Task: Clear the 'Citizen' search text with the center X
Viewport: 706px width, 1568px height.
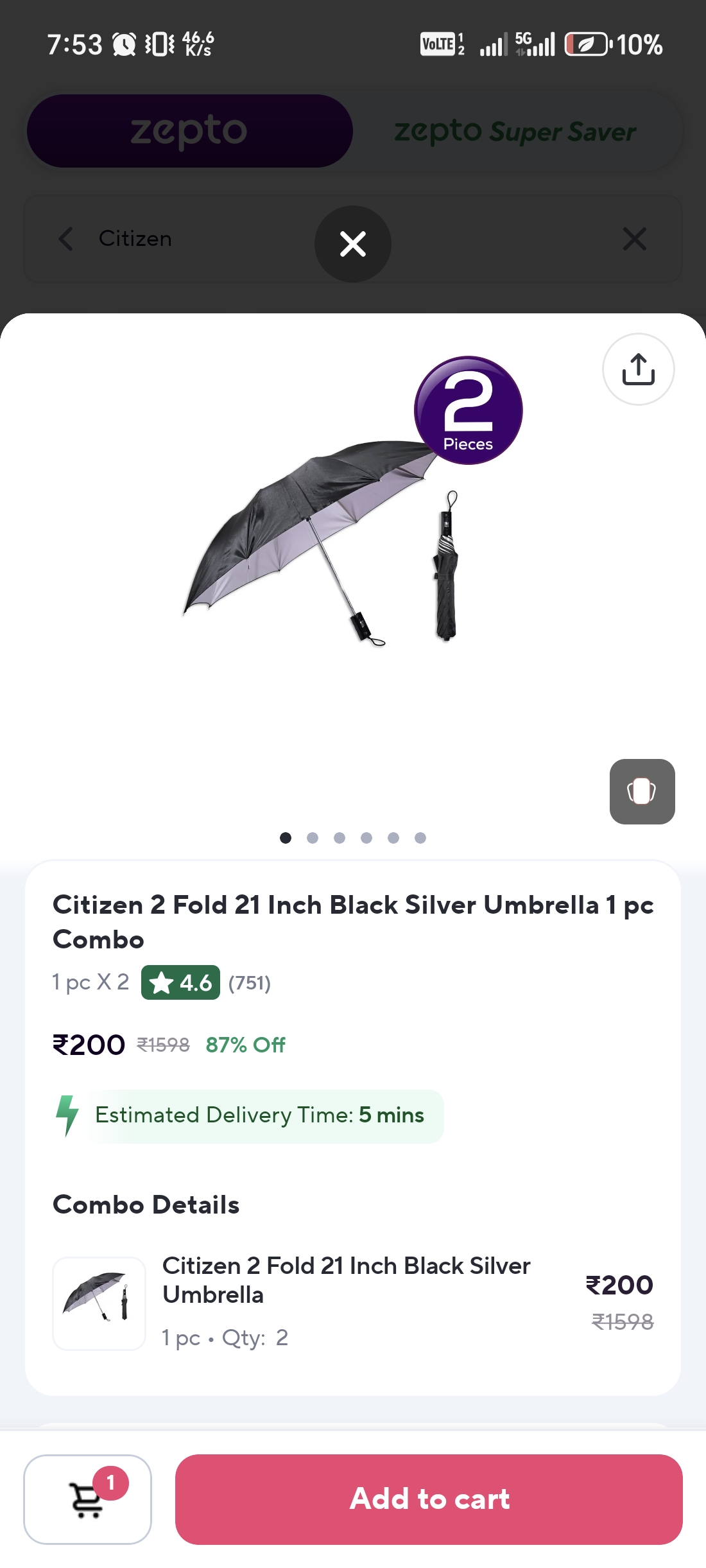Action: click(352, 243)
